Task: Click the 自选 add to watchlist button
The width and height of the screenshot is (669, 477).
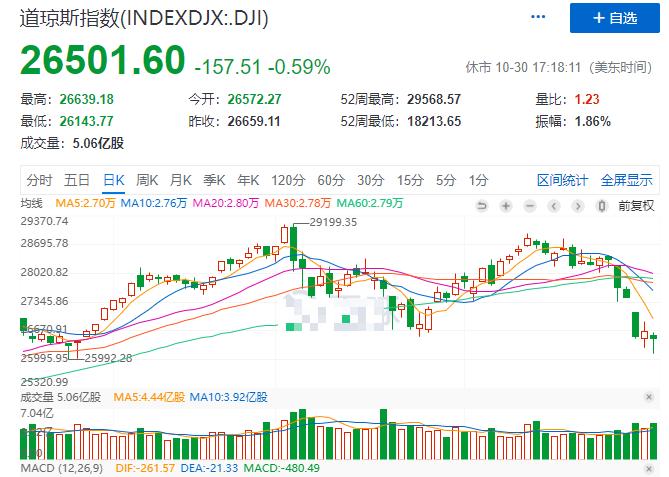Action: point(614,18)
